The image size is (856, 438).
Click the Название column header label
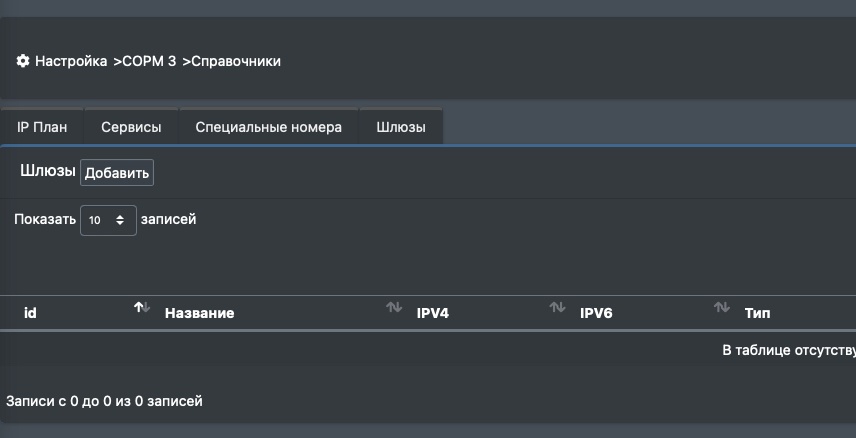click(199, 313)
